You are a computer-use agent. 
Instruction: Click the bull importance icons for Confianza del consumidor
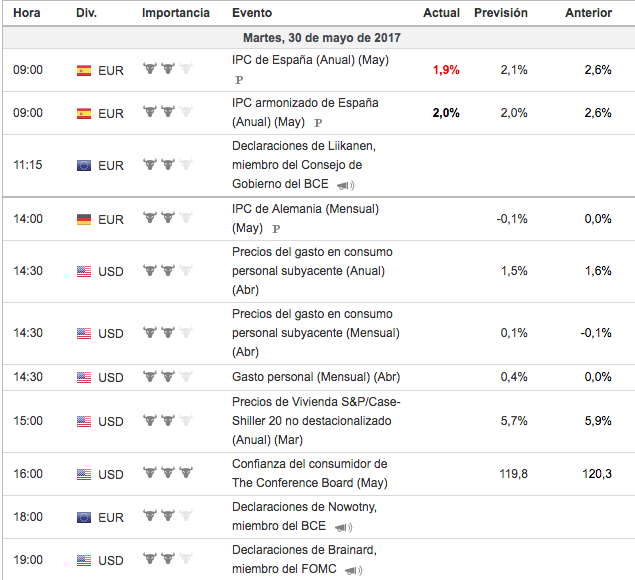coord(167,474)
